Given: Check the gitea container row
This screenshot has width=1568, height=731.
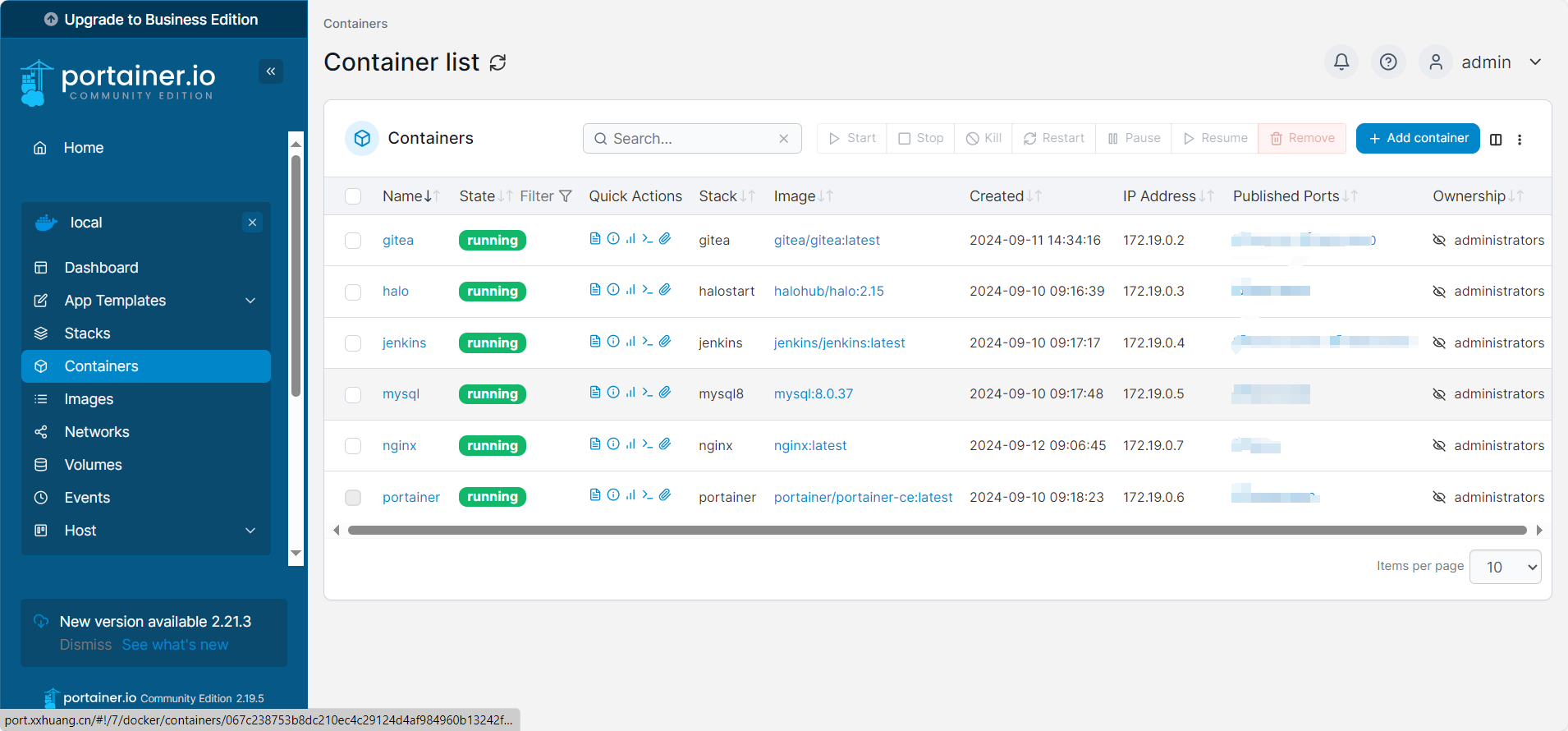Looking at the screenshot, I should click(x=353, y=241).
